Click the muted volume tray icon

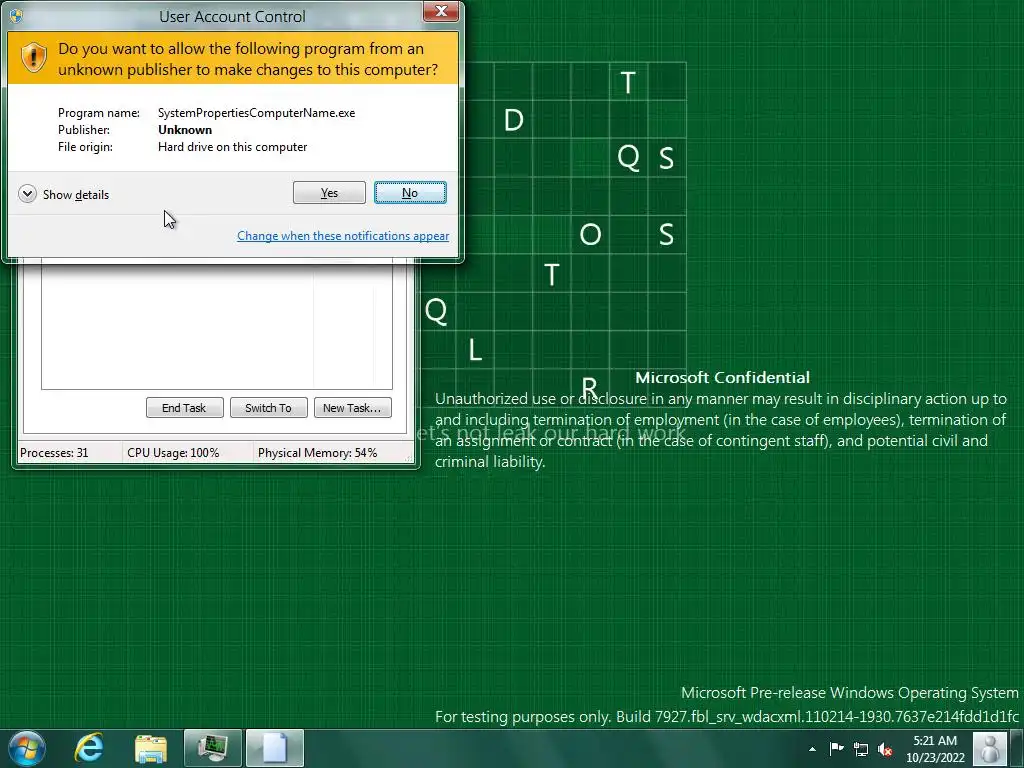coord(886,749)
